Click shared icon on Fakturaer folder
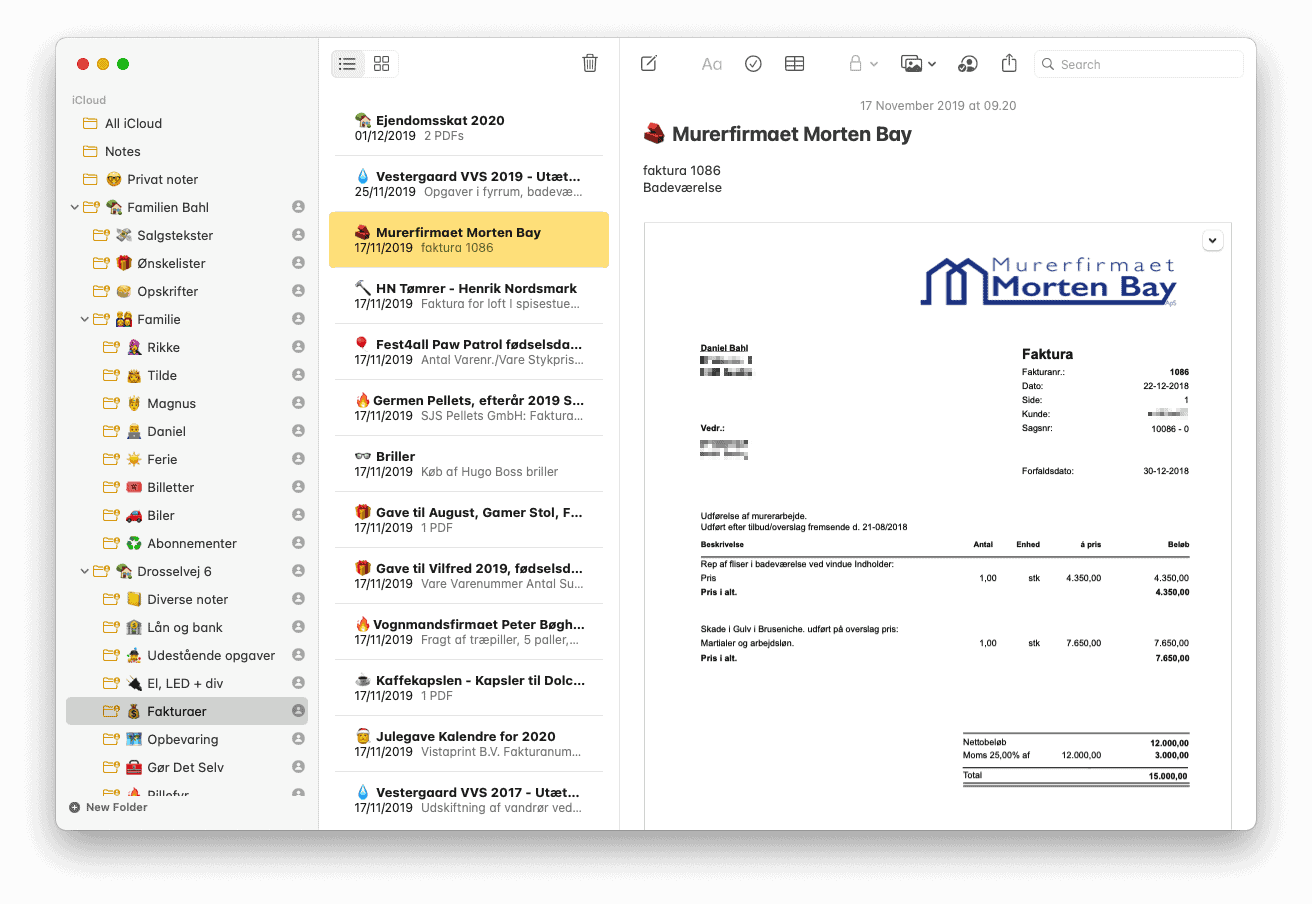The width and height of the screenshot is (1312, 904). tap(298, 711)
